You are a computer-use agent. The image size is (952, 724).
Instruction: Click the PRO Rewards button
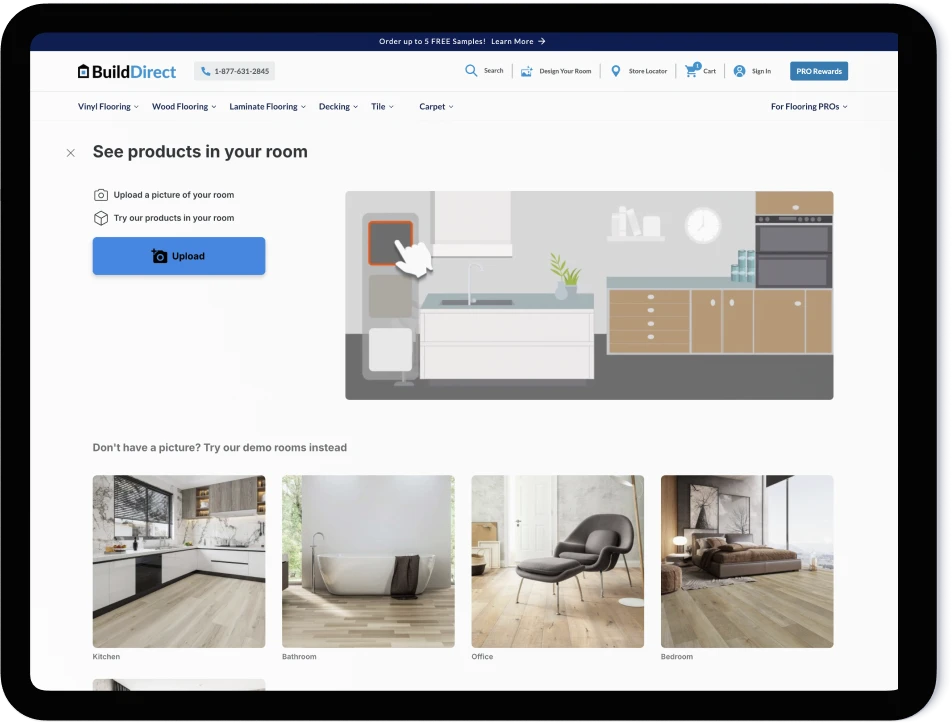point(818,71)
